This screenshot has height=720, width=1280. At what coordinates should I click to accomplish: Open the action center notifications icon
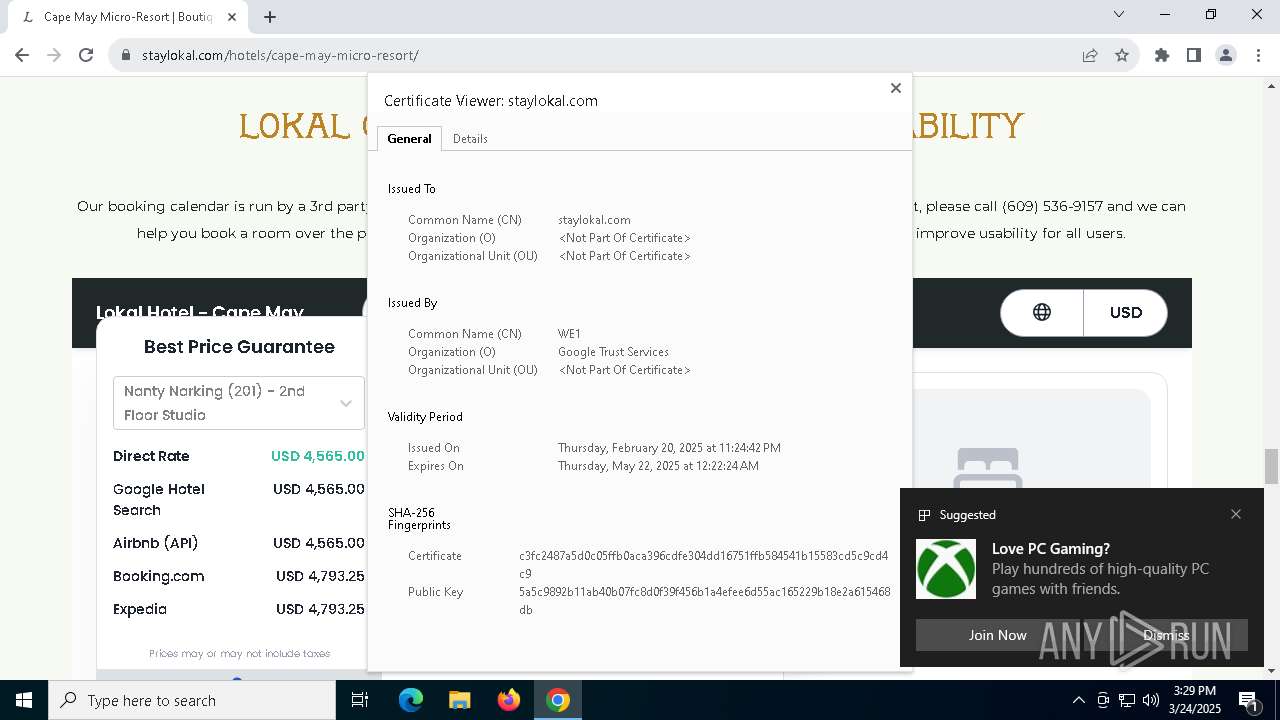1248,701
